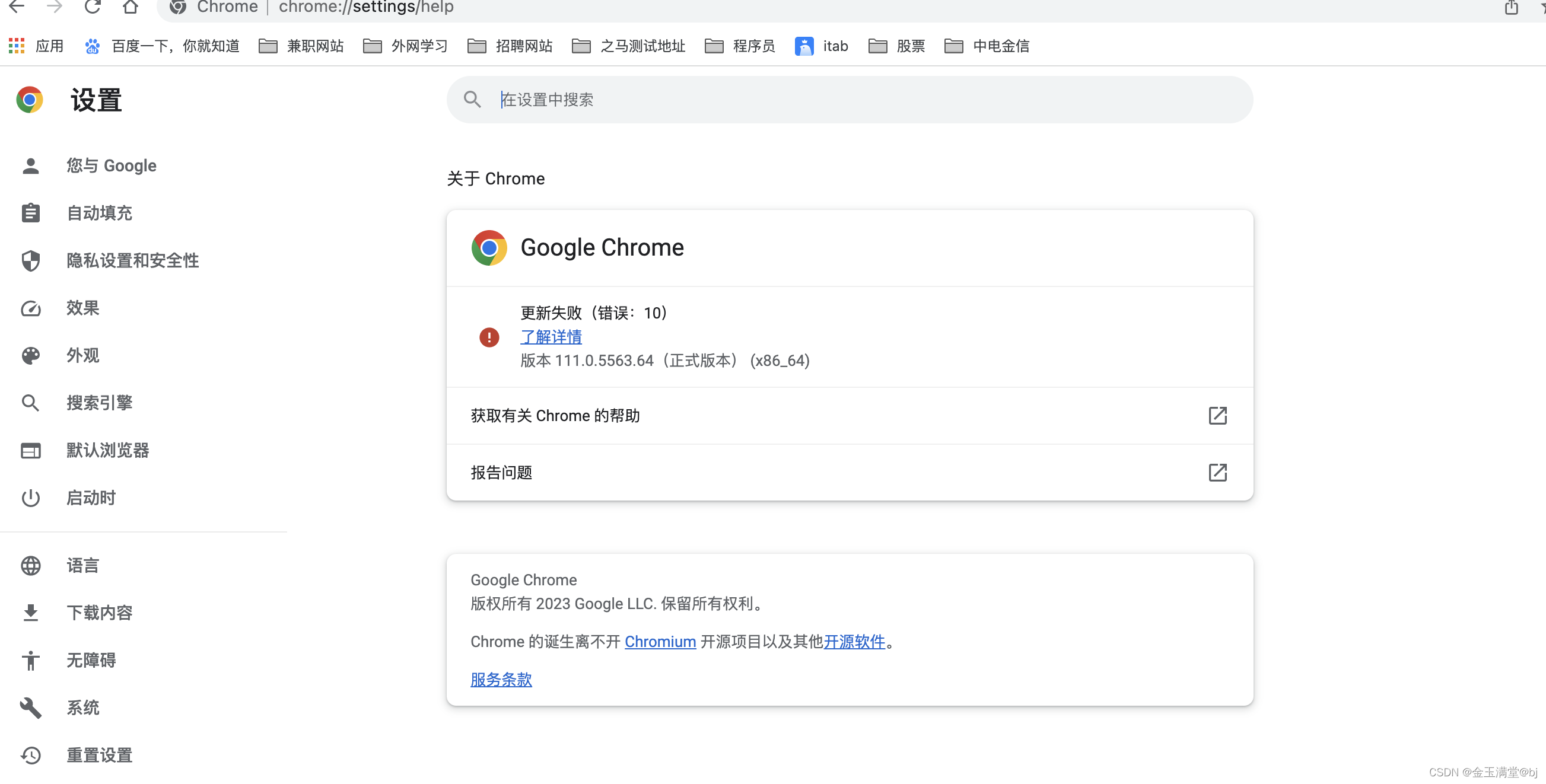Click the 更新失败（错误：10）message

(595, 313)
